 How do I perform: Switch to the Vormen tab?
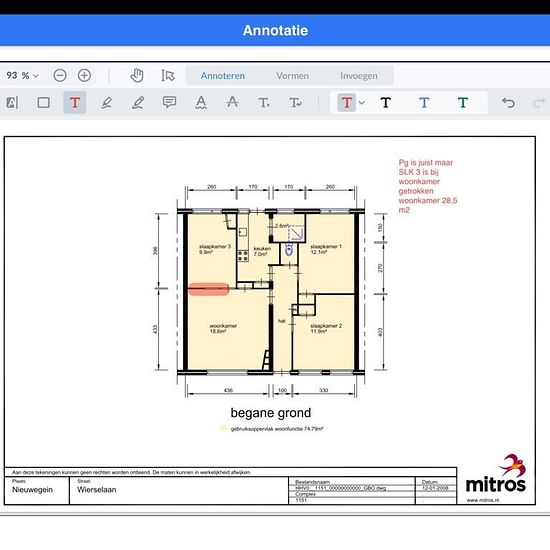pos(292,76)
